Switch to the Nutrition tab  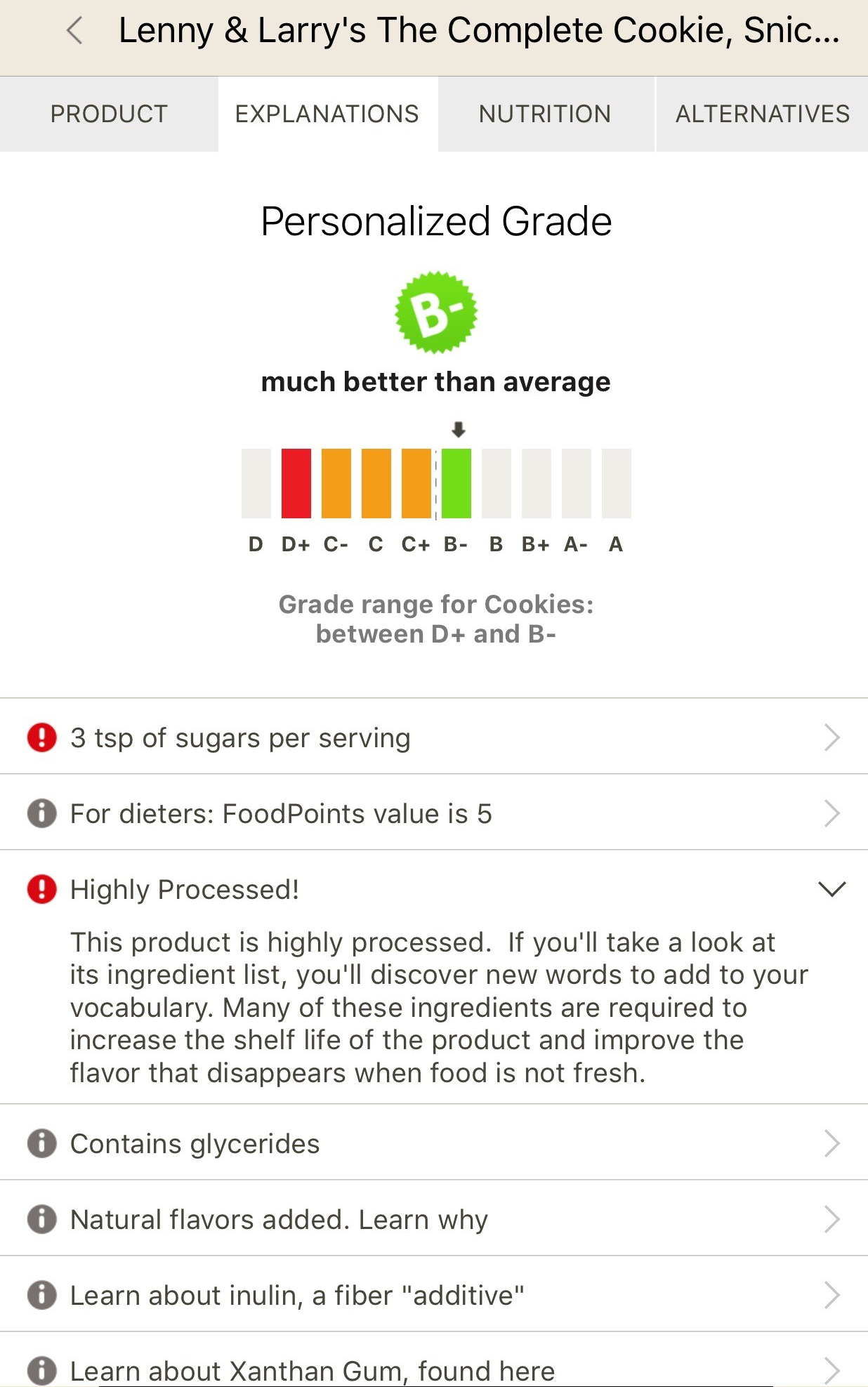(x=545, y=114)
